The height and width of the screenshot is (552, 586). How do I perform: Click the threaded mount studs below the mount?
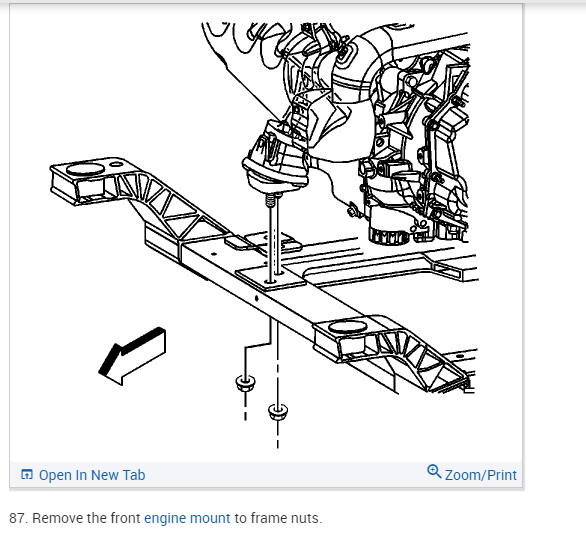coord(274,238)
